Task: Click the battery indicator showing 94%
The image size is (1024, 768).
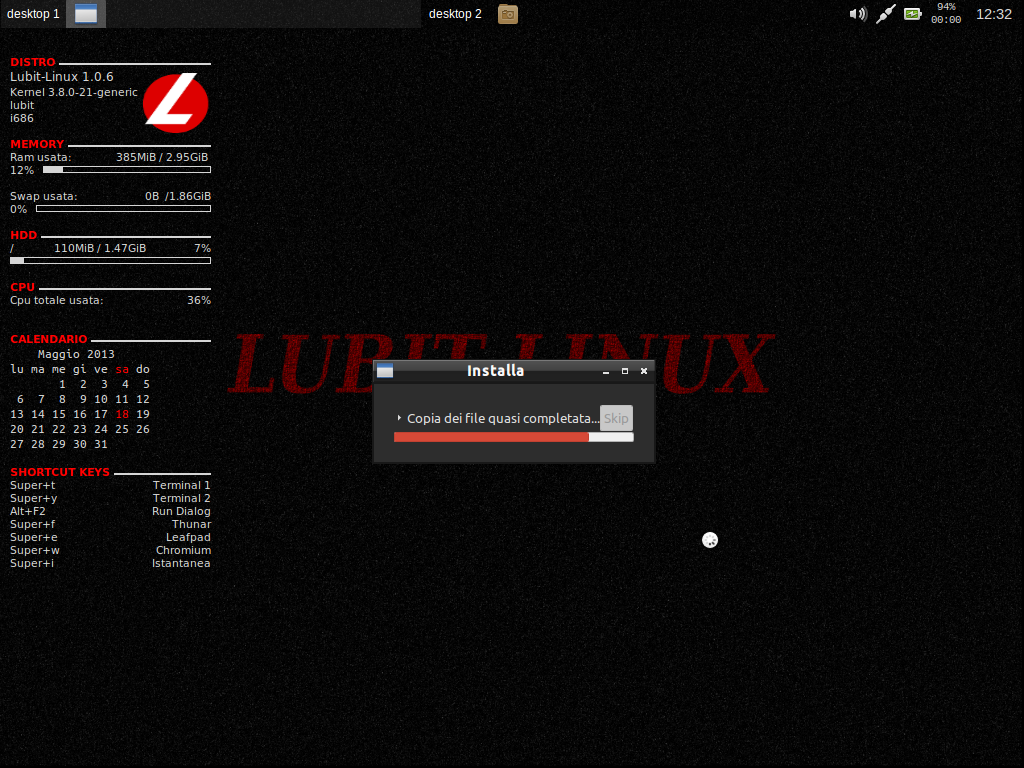Action: point(912,14)
